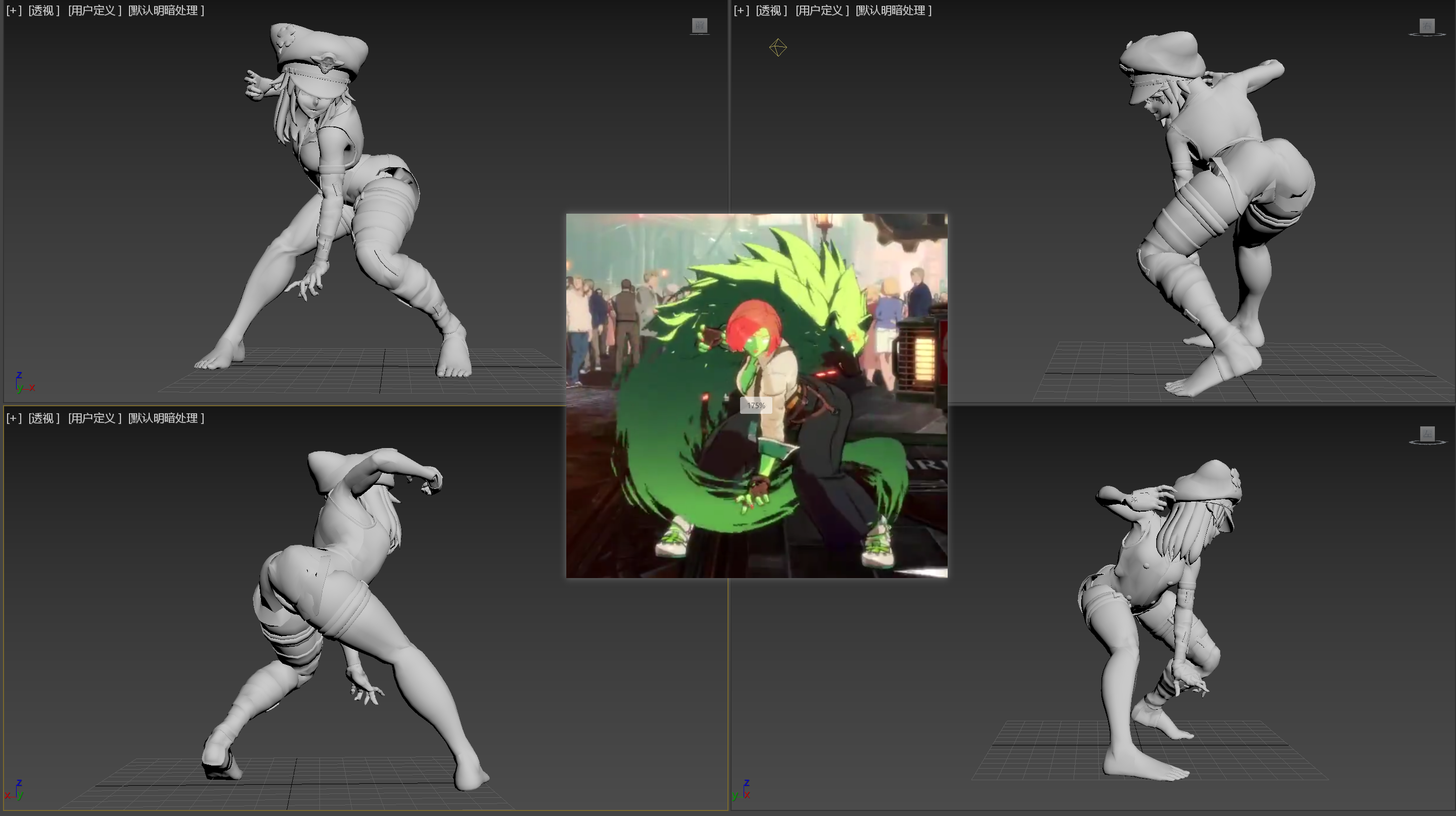Open 默认明暗处理 shading menu in bottom-left viewport
This screenshot has width=1456, height=816.
166,418
